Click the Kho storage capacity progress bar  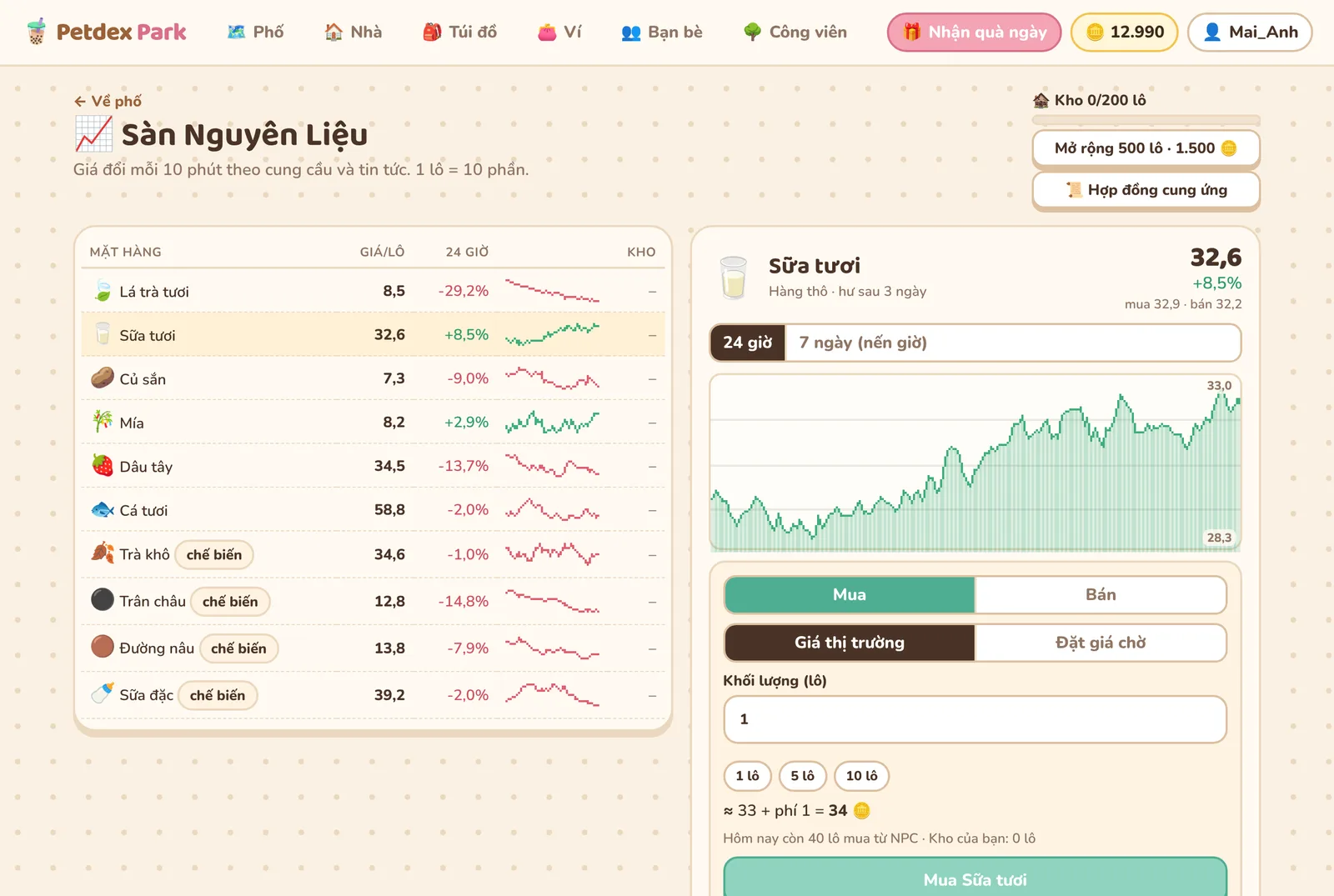pyautogui.click(x=1146, y=120)
